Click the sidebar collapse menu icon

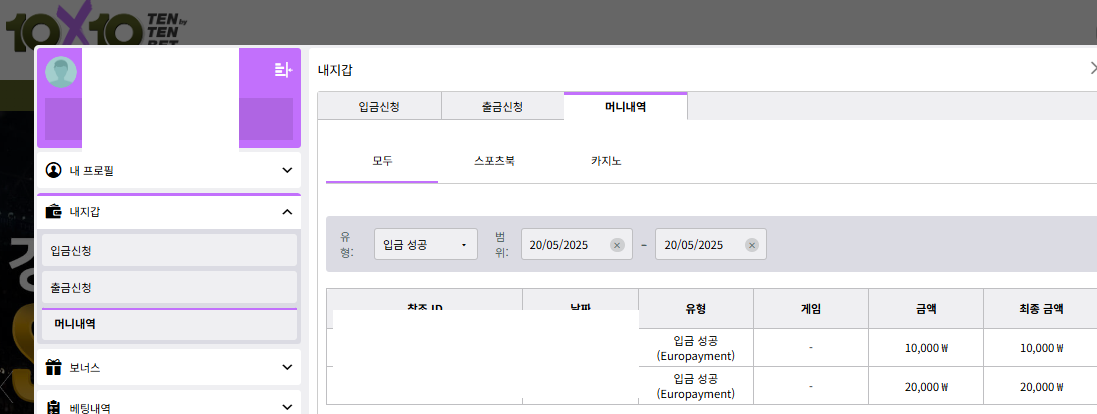[x=282, y=69]
